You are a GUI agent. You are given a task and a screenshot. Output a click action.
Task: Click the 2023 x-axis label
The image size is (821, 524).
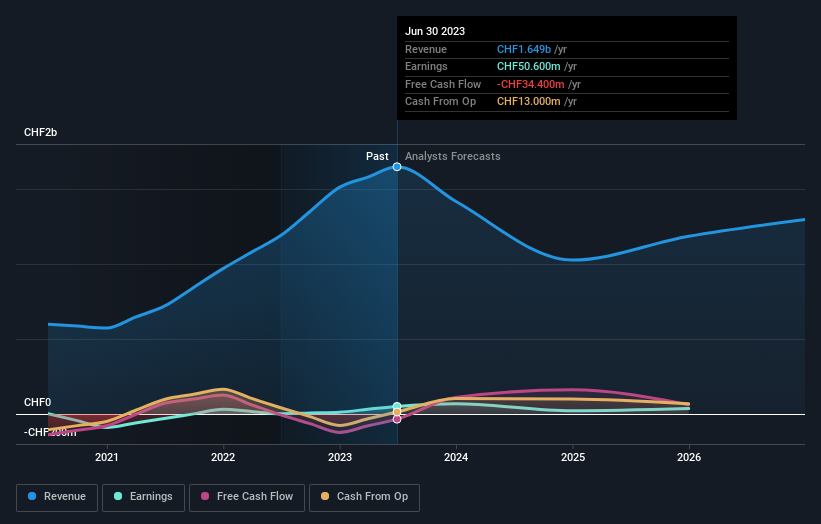pos(340,457)
